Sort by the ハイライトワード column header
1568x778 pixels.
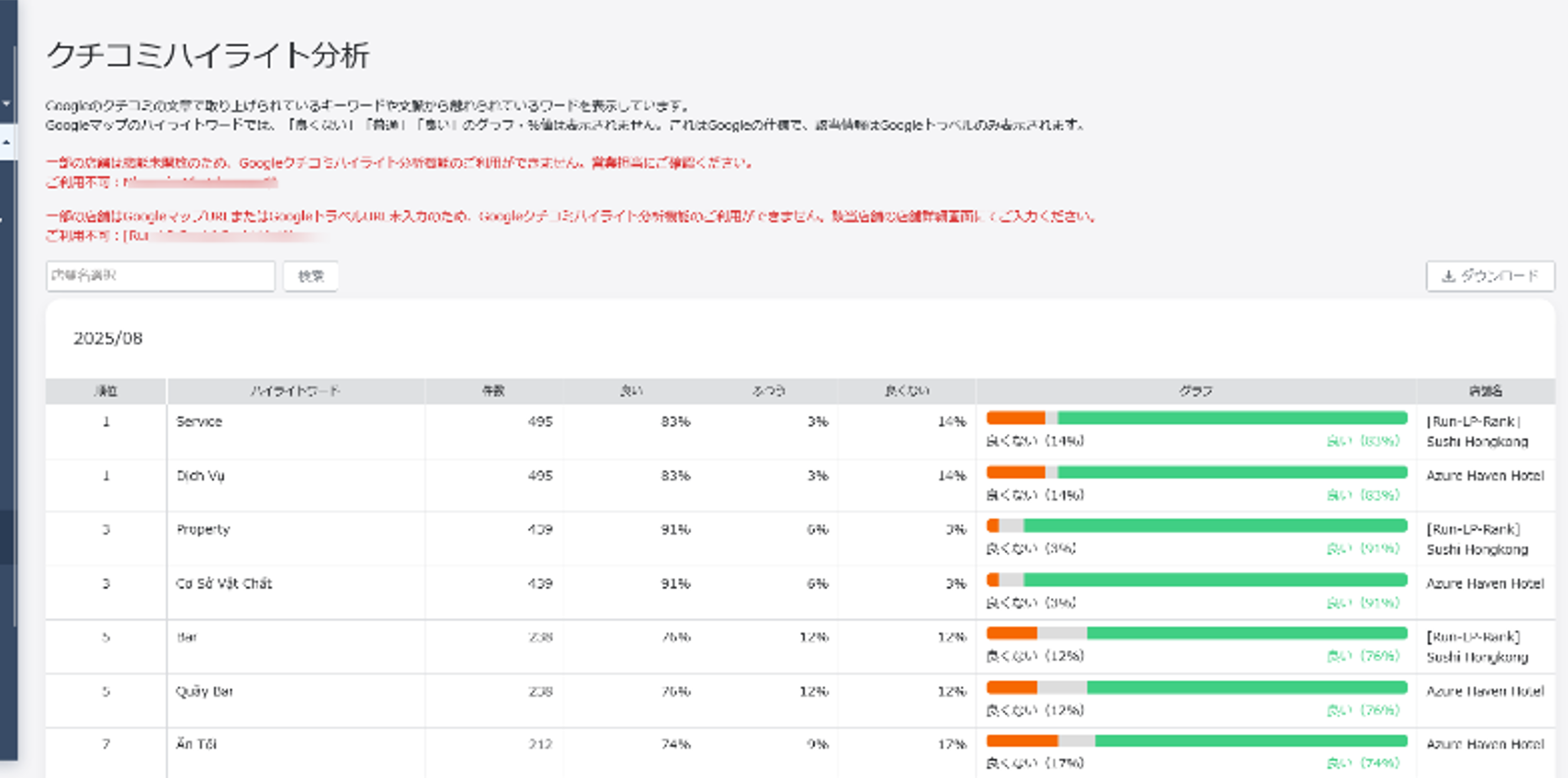[x=295, y=391]
